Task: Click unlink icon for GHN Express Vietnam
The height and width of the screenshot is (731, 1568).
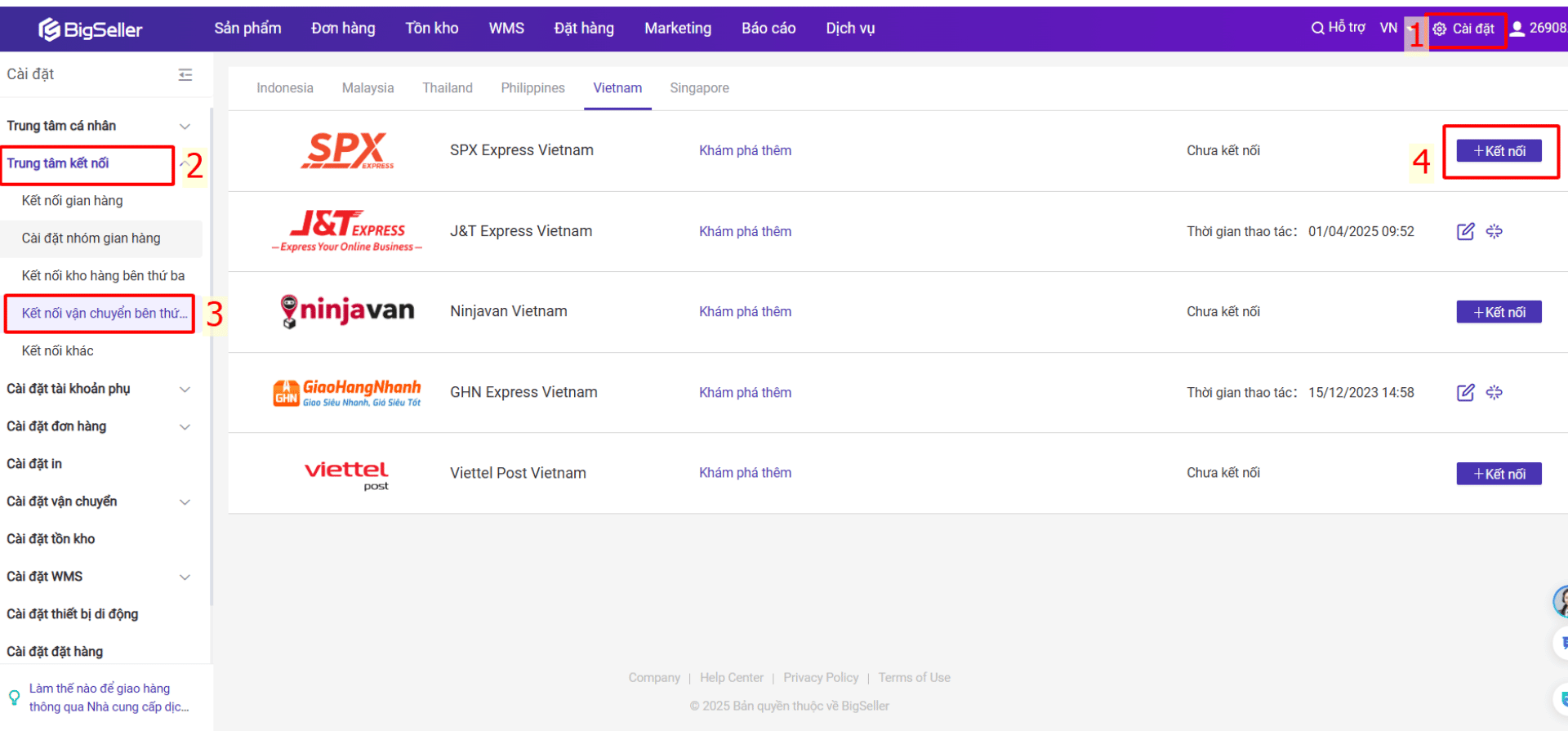Action: coord(1494,392)
